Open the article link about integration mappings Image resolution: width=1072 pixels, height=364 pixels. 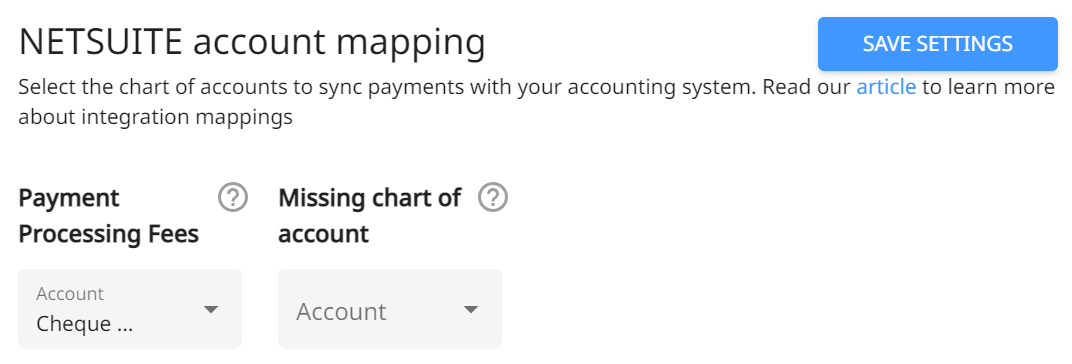click(x=886, y=88)
